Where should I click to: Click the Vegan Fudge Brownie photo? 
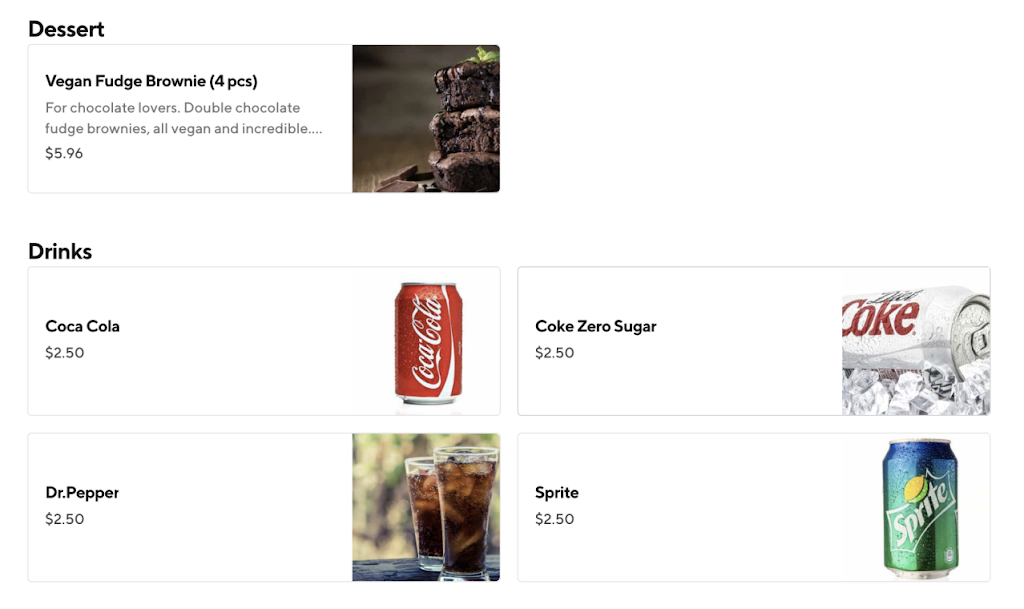(426, 118)
